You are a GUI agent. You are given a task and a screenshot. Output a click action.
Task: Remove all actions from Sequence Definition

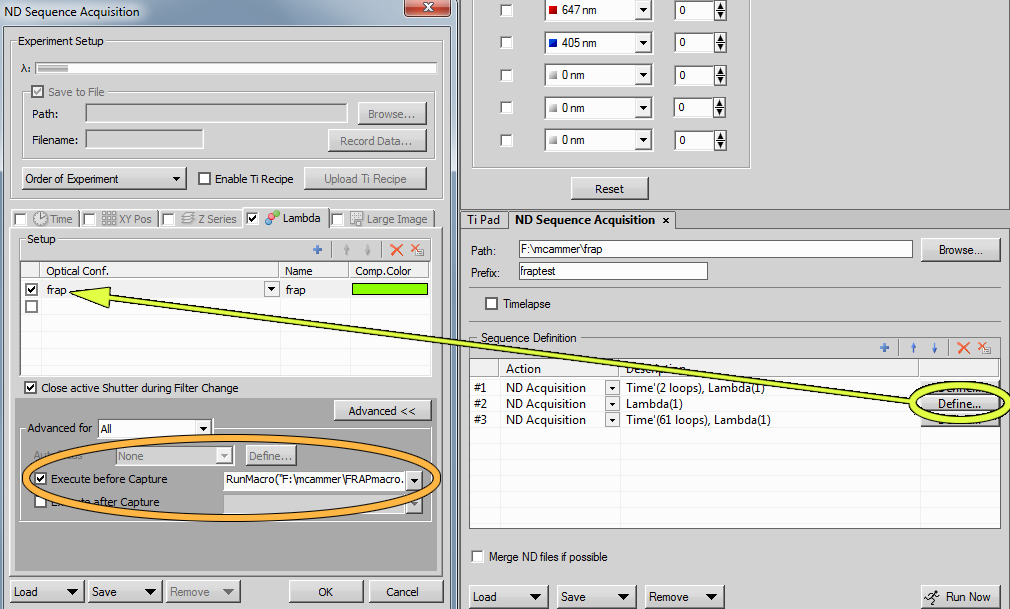point(984,348)
